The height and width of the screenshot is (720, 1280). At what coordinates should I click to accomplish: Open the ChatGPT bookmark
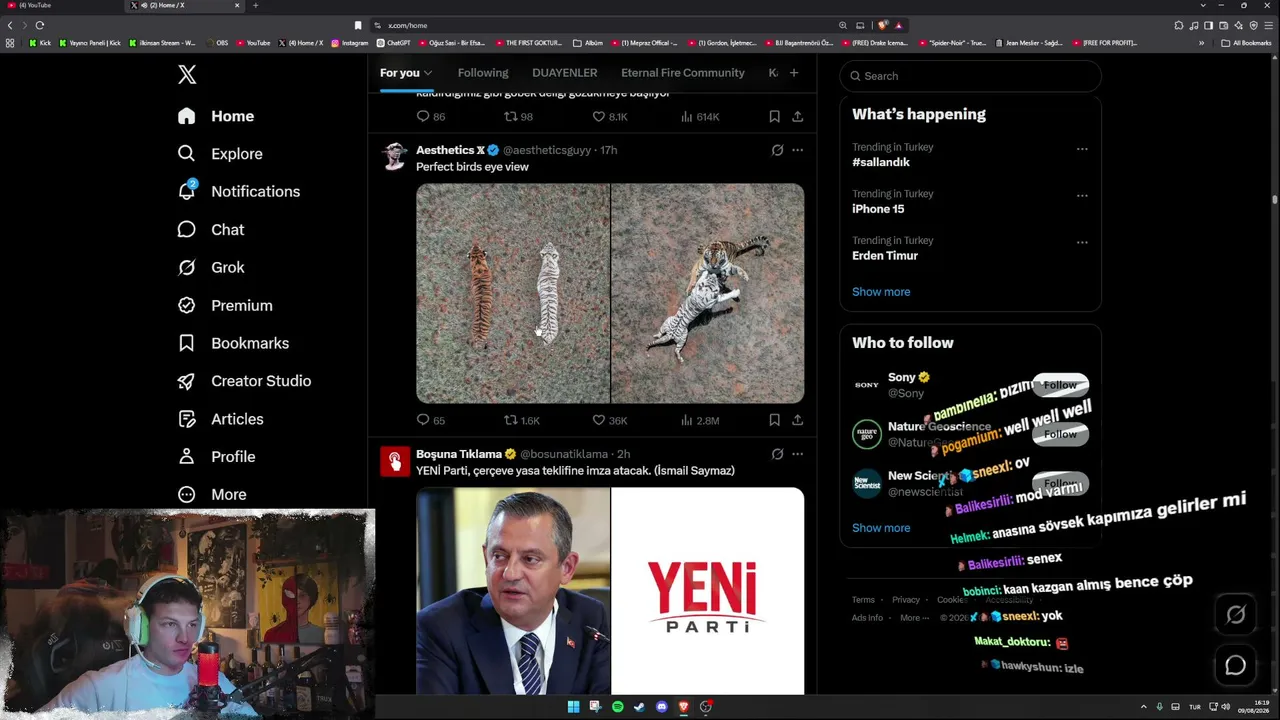[394, 43]
